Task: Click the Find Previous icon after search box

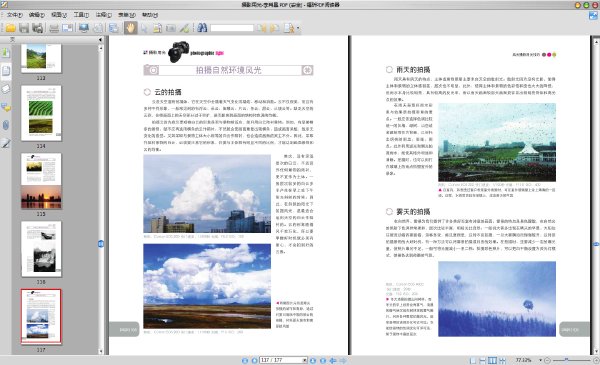Action: [261, 28]
